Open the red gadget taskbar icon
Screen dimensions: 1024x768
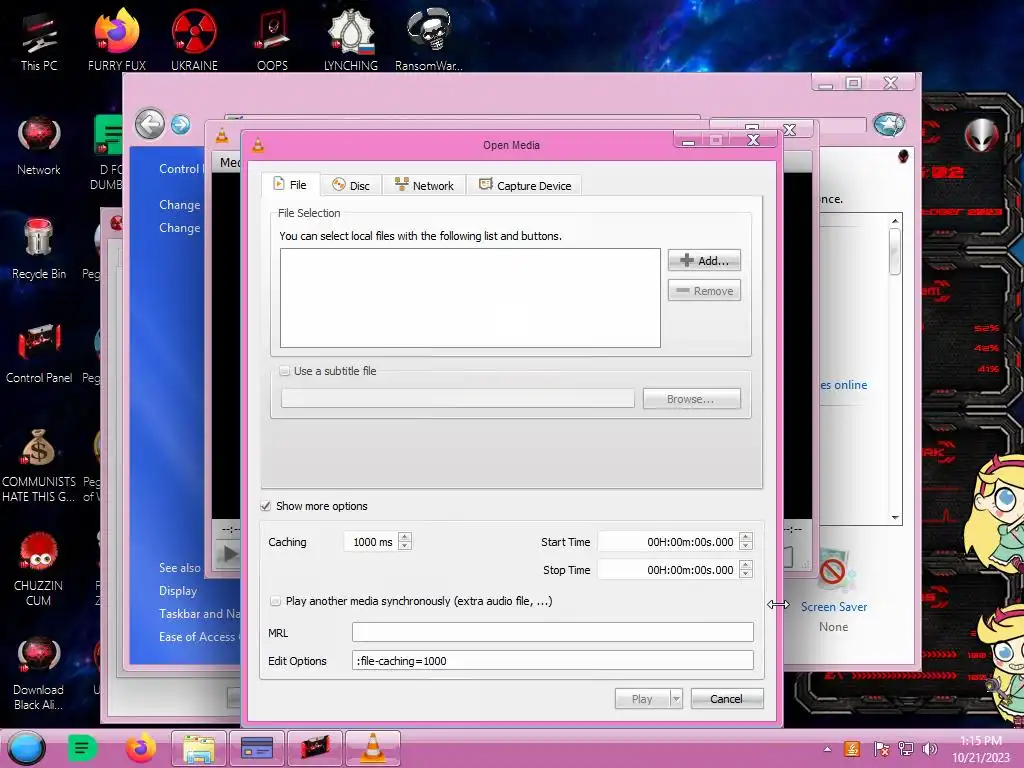(314, 748)
